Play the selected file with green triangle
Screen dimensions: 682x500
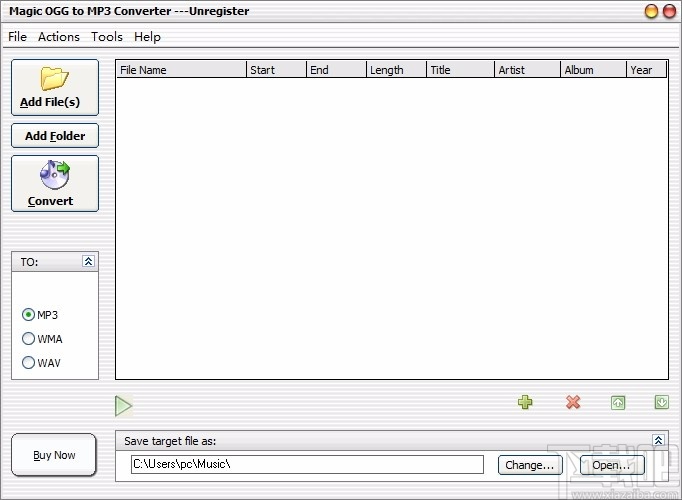pos(124,406)
